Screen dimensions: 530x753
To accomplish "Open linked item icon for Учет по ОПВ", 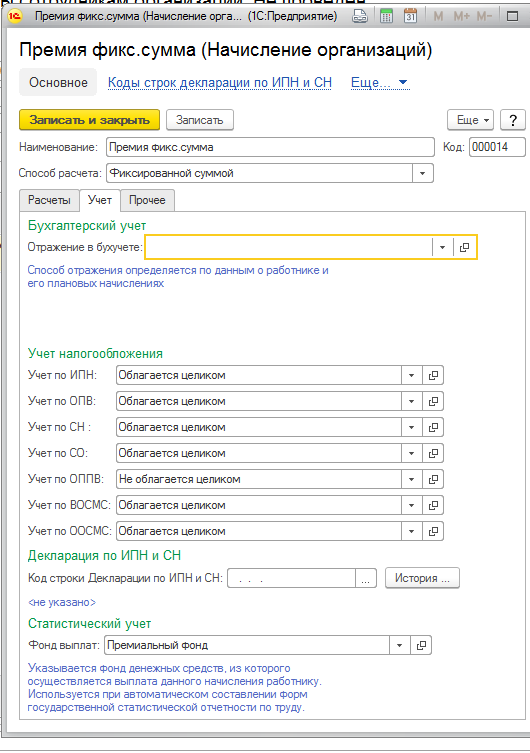I will coord(433,401).
